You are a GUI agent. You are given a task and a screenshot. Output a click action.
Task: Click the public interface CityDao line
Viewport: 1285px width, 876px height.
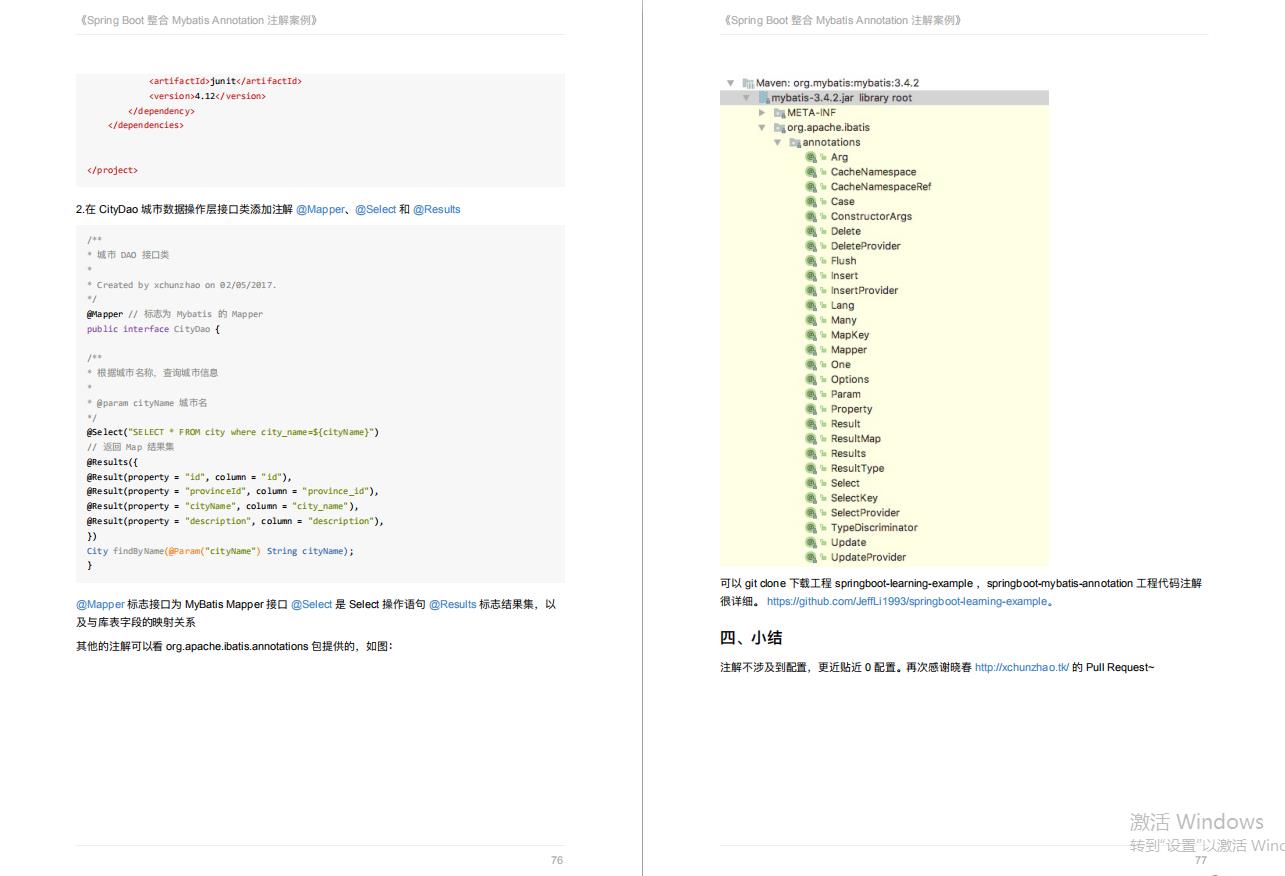coord(153,329)
